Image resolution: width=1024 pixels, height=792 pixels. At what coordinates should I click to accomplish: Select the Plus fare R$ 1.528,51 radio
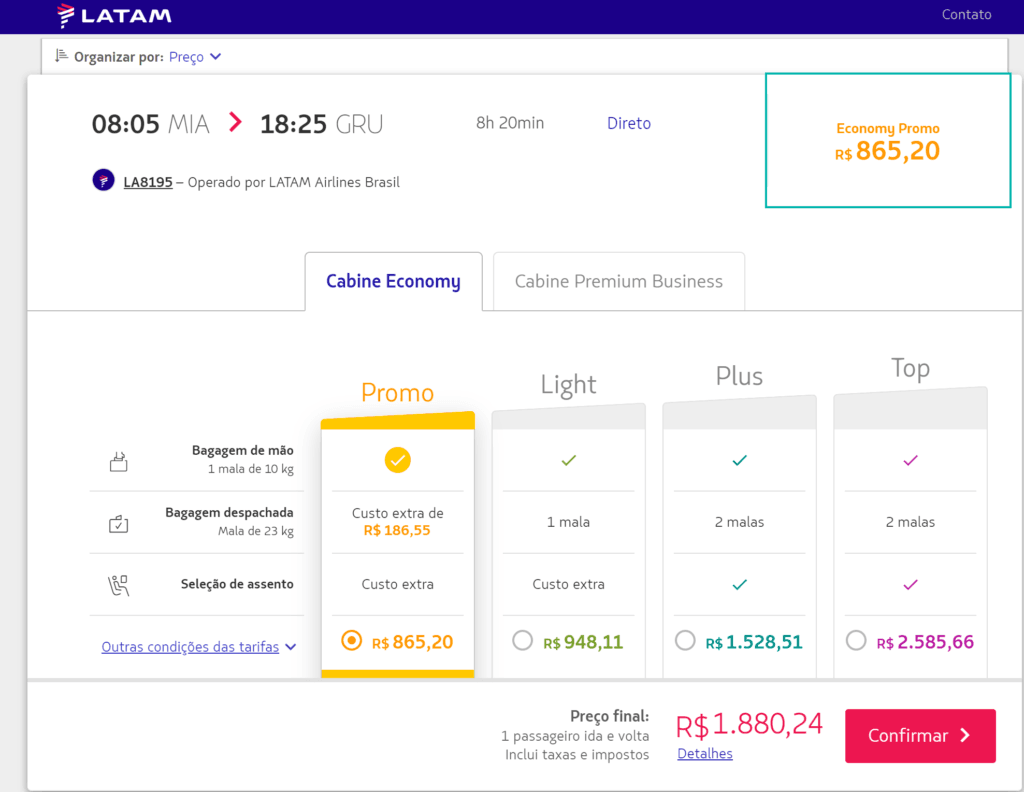pyautogui.click(x=685, y=641)
